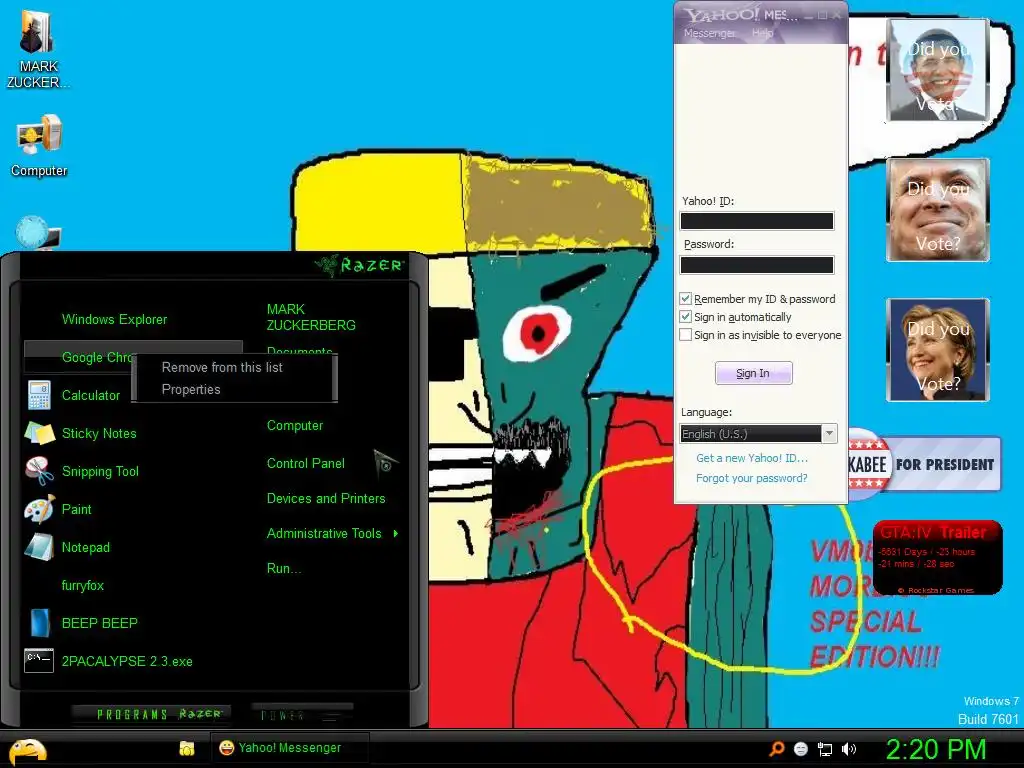Click the GTA:IV Trailer countdown gadget
The image size is (1024, 768).
point(937,557)
